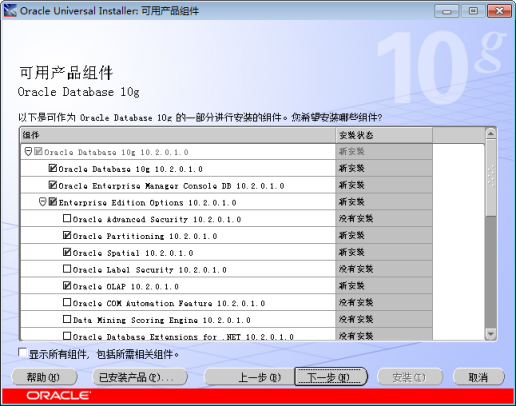Collapse the Oracle Database 10g root node

tap(28, 152)
